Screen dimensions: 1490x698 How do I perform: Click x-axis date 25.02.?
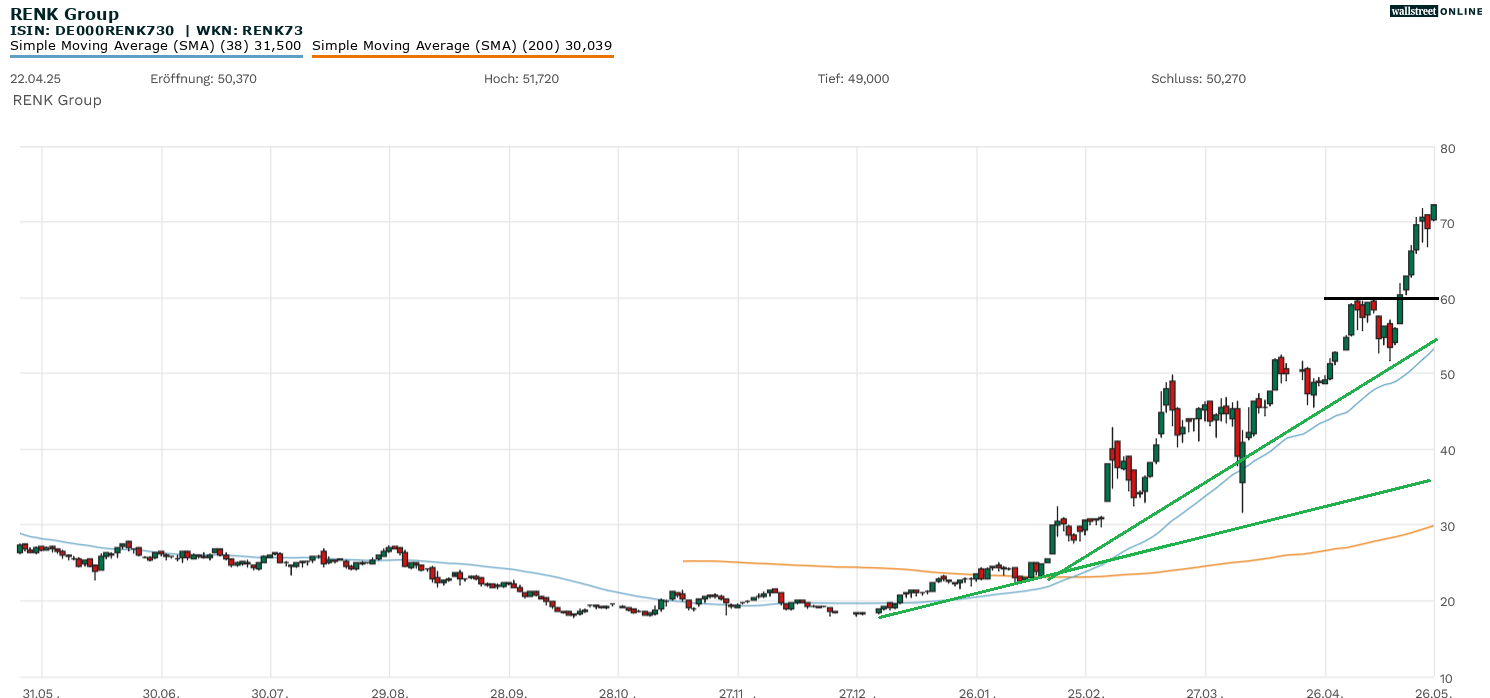click(1086, 692)
